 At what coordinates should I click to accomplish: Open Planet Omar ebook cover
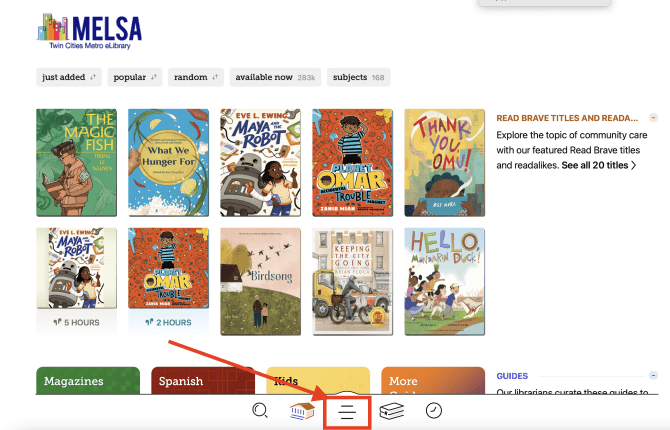coord(353,162)
